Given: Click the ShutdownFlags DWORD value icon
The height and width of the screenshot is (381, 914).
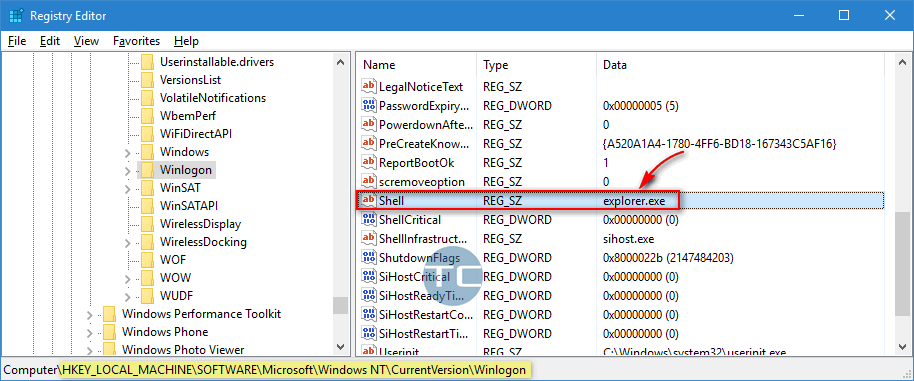Looking at the screenshot, I should click(368, 257).
